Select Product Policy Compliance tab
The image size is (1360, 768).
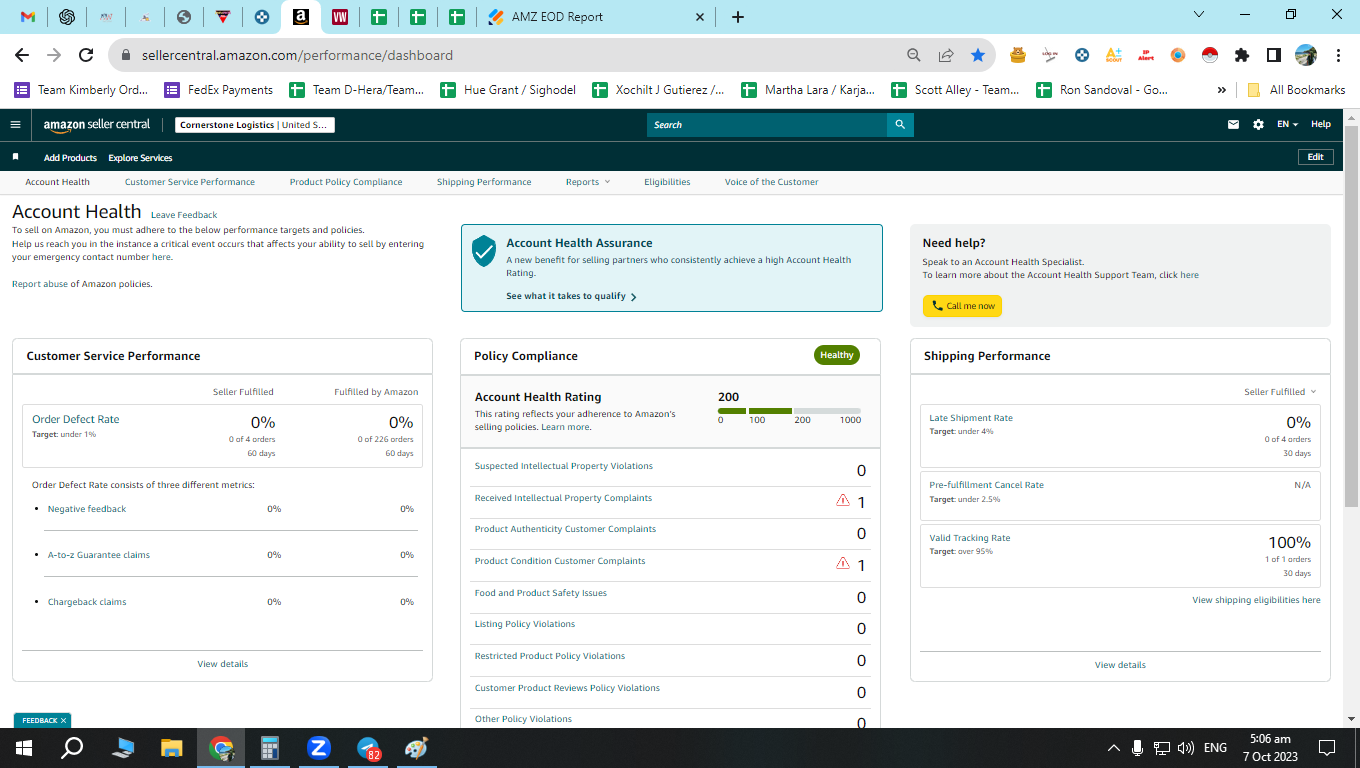pyautogui.click(x=346, y=182)
